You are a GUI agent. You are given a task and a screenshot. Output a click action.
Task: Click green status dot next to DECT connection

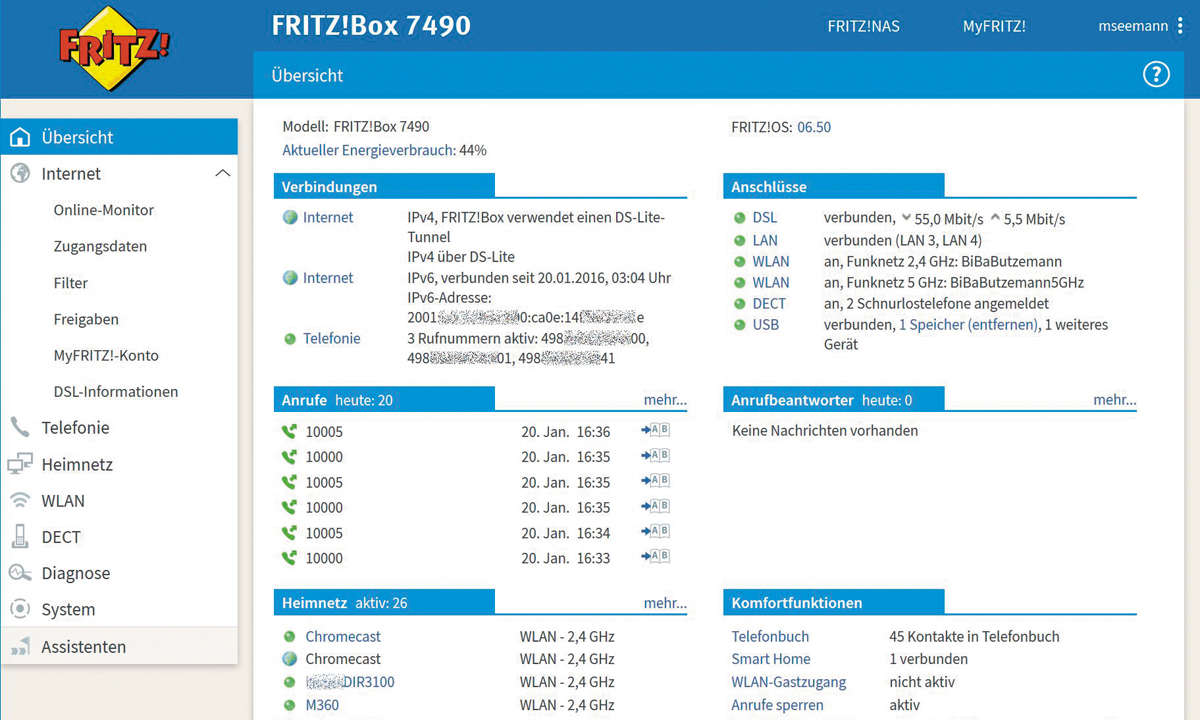740,304
